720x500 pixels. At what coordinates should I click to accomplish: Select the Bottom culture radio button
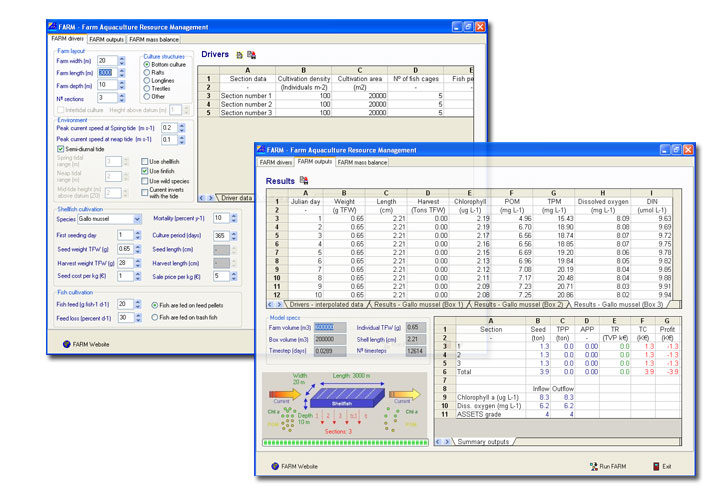(x=147, y=65)
